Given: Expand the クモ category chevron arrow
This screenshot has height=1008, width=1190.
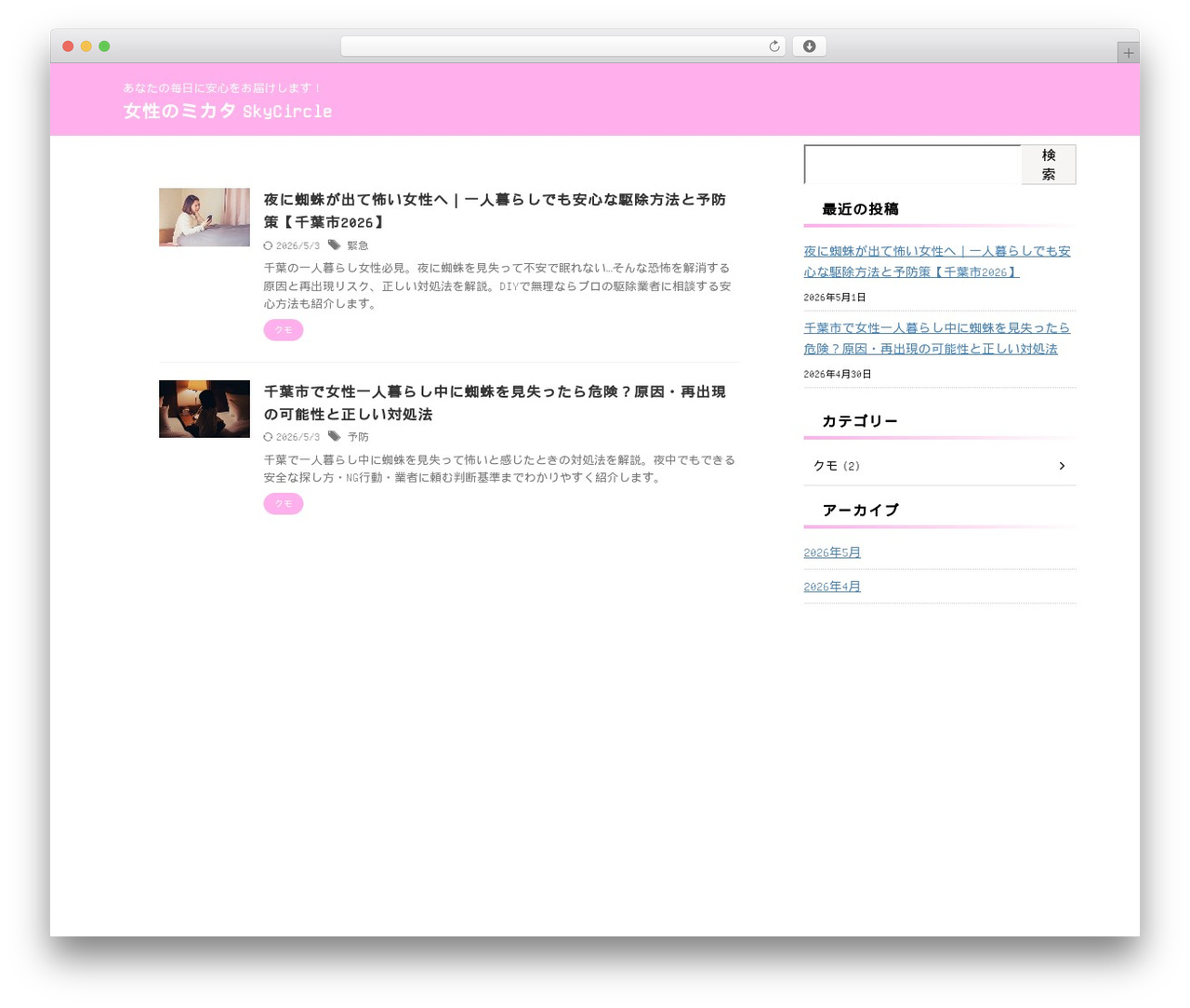Looking at the screenshot, I should [1062, 466].
